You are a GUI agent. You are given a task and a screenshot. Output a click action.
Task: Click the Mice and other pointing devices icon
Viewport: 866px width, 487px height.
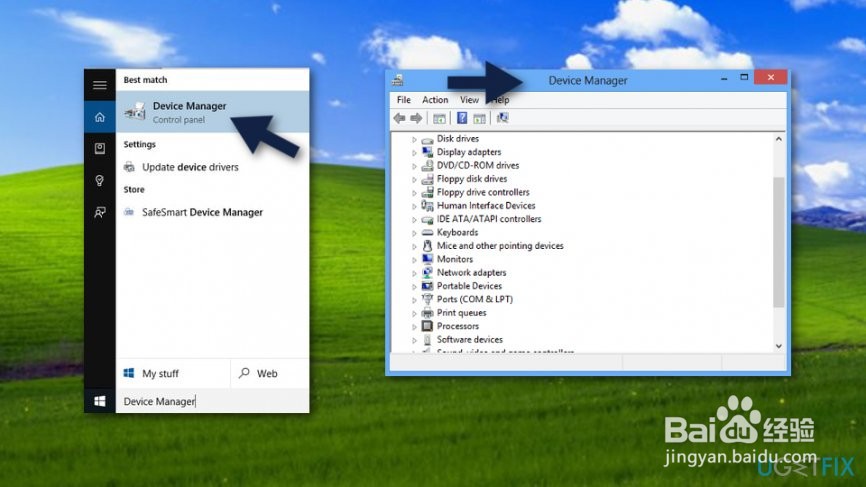pyautogui.click(x=427, y=246)
